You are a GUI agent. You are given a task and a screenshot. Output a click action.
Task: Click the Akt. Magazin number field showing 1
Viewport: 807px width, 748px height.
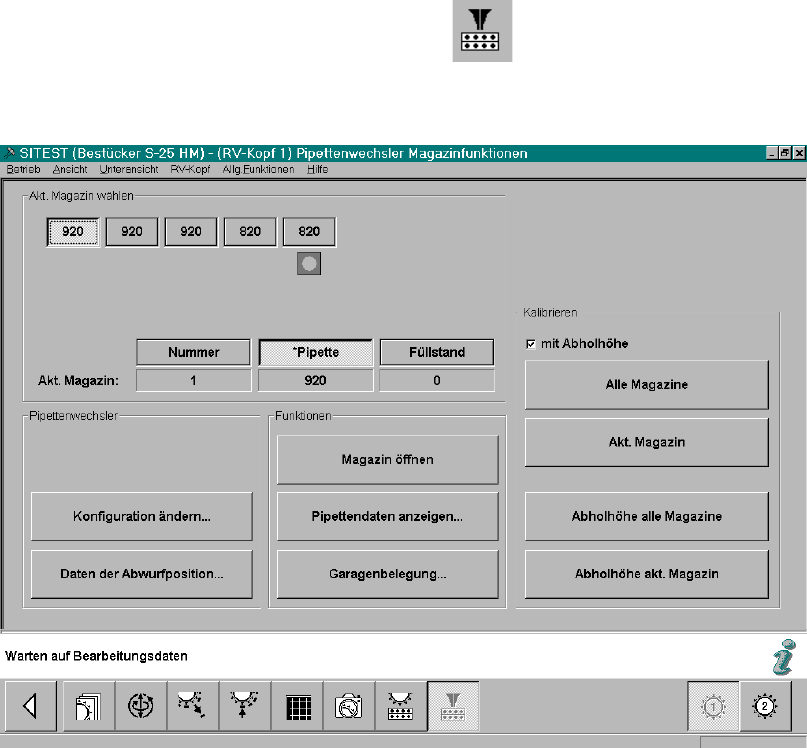(x=194, y=380)
